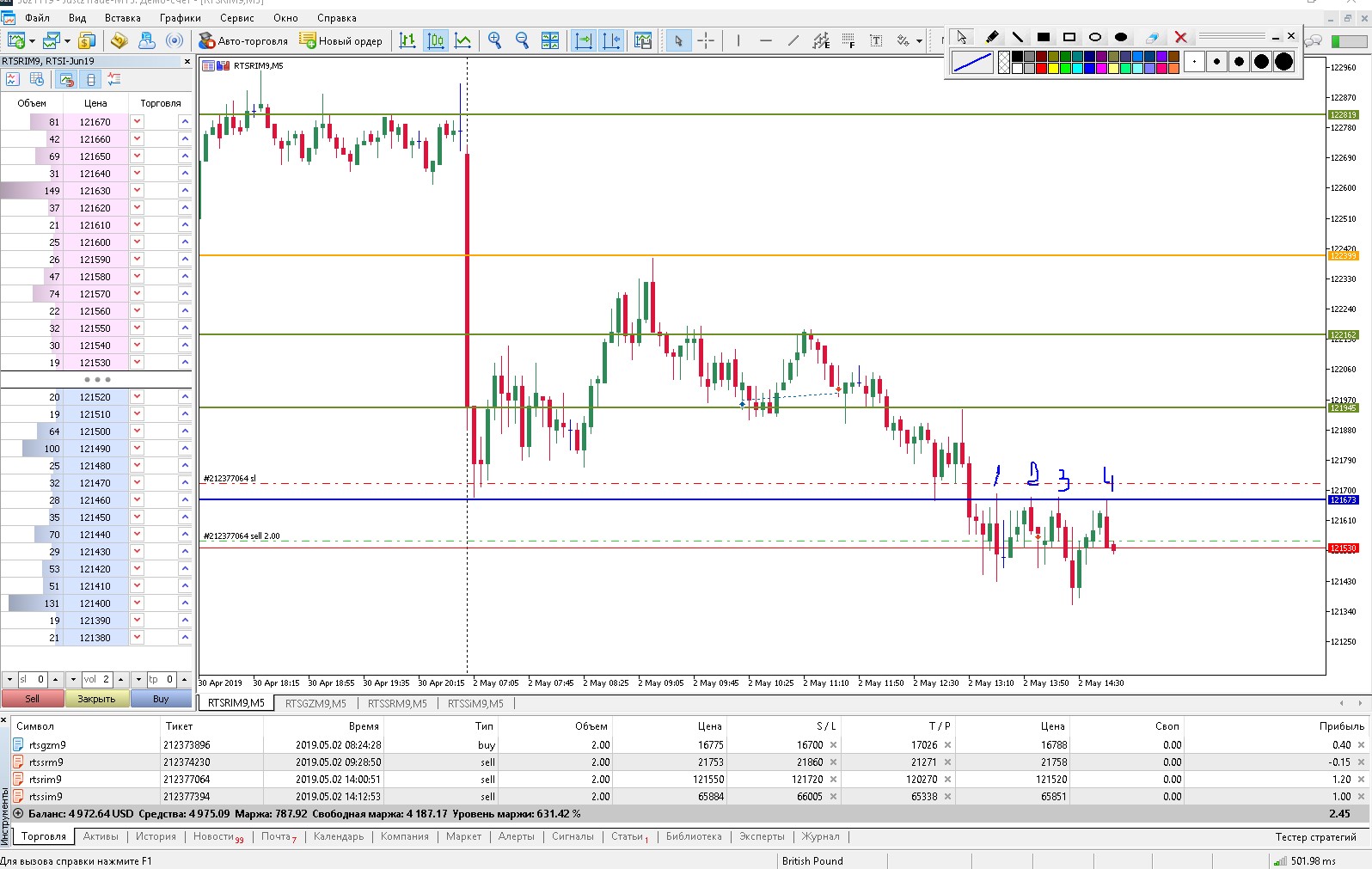1372x869 pixels.
Task: Click the Новый ордер button
Action: click(x=341, y=40)
